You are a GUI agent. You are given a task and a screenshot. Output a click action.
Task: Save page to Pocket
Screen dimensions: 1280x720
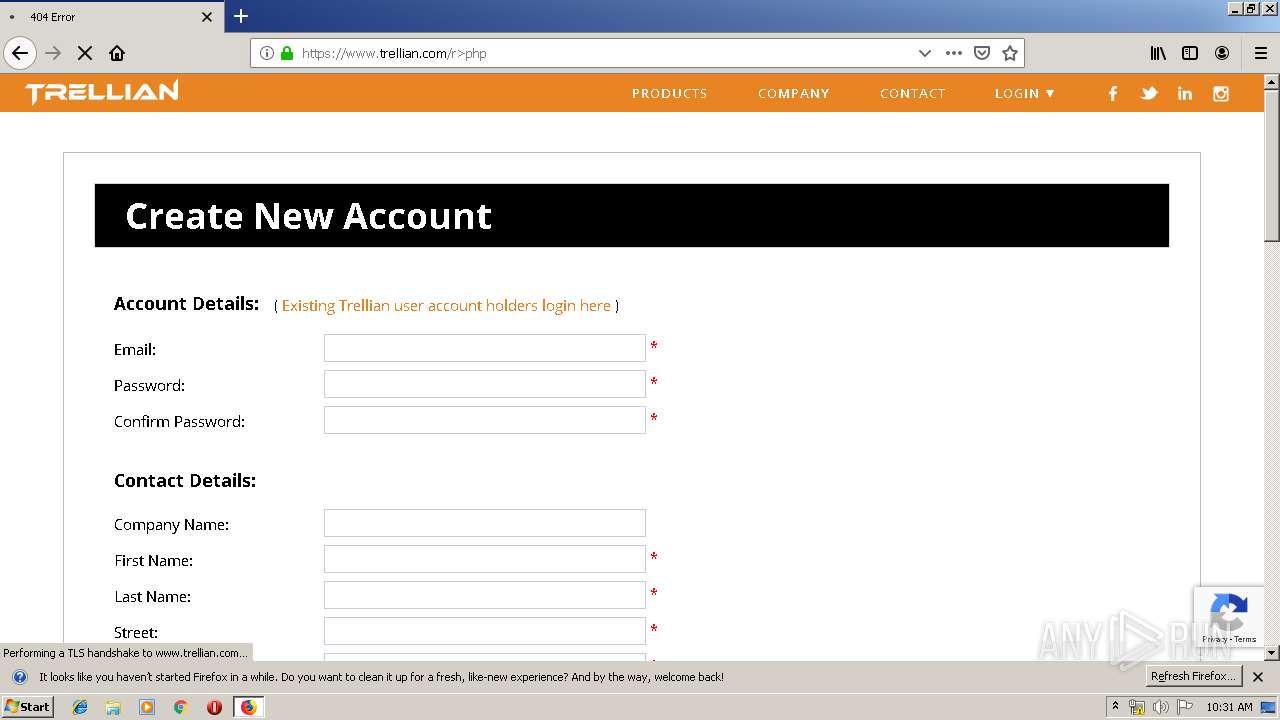point(982,53)
